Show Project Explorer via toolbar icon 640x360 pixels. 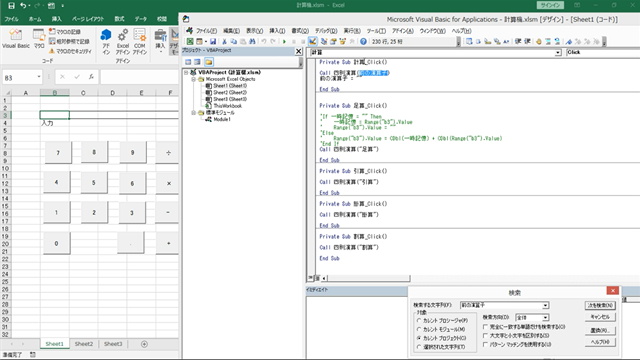324,41
